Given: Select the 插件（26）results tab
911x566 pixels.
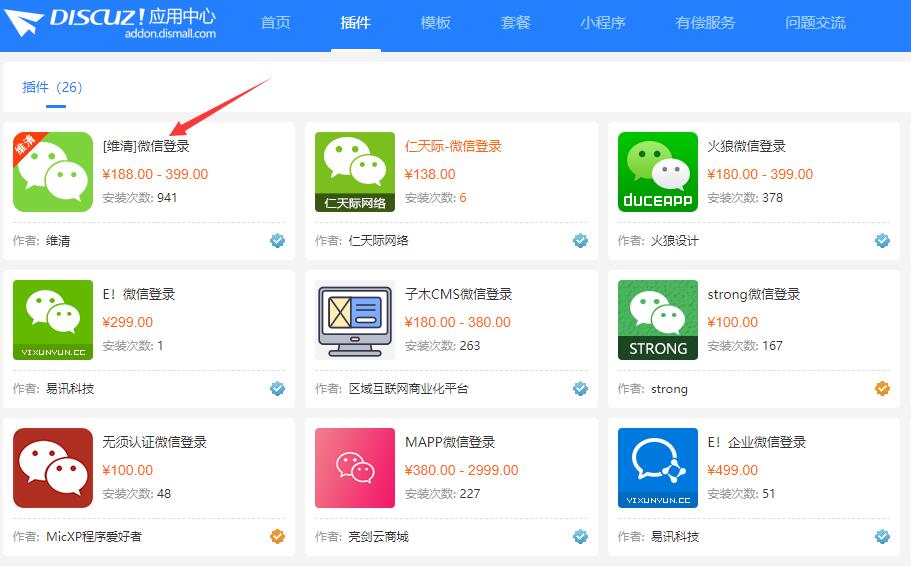Looking at the screenshot, I should [x=53, y=87].
